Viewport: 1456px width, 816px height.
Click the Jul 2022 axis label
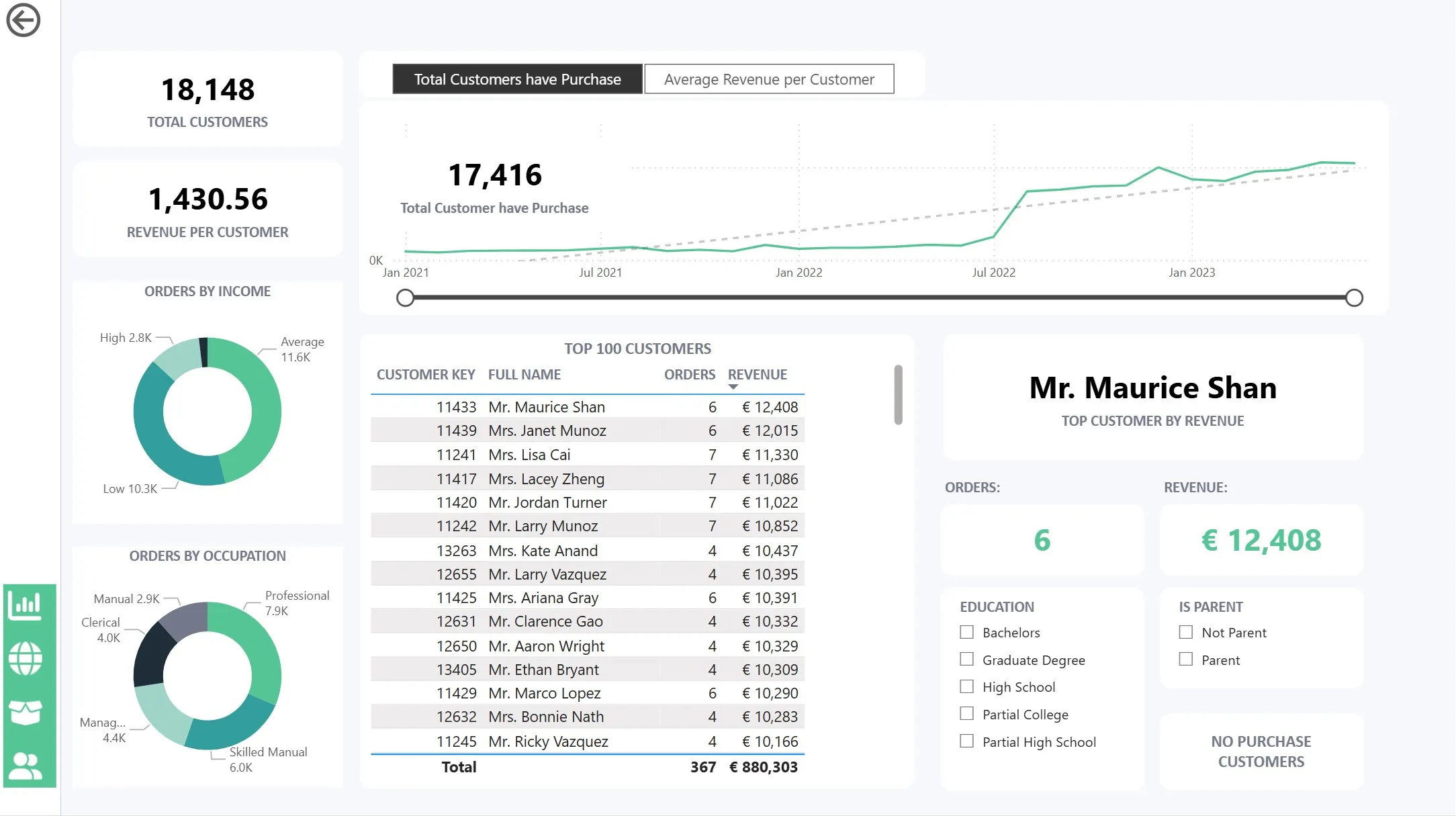[994, 273]
